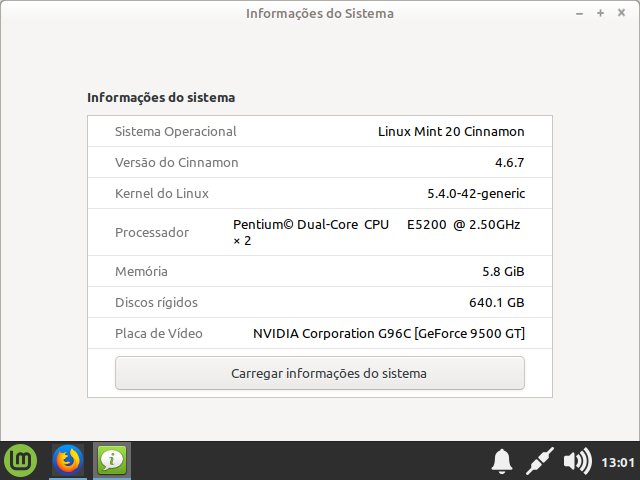Select the Memória value 5.8 GiB
This screenshot has width=640, height=480.
503,271
